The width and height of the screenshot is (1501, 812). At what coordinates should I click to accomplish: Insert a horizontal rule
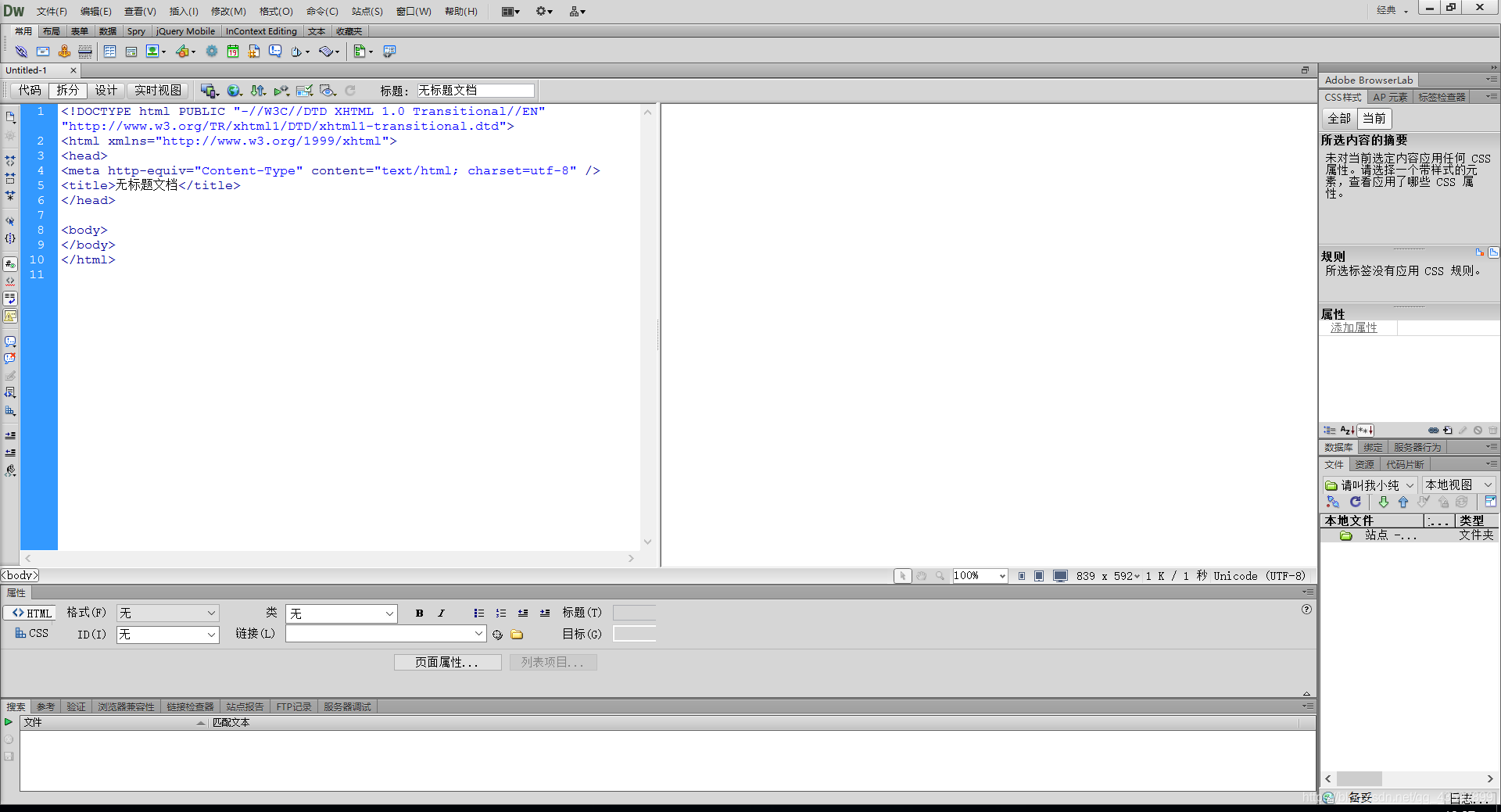point(85,52)
